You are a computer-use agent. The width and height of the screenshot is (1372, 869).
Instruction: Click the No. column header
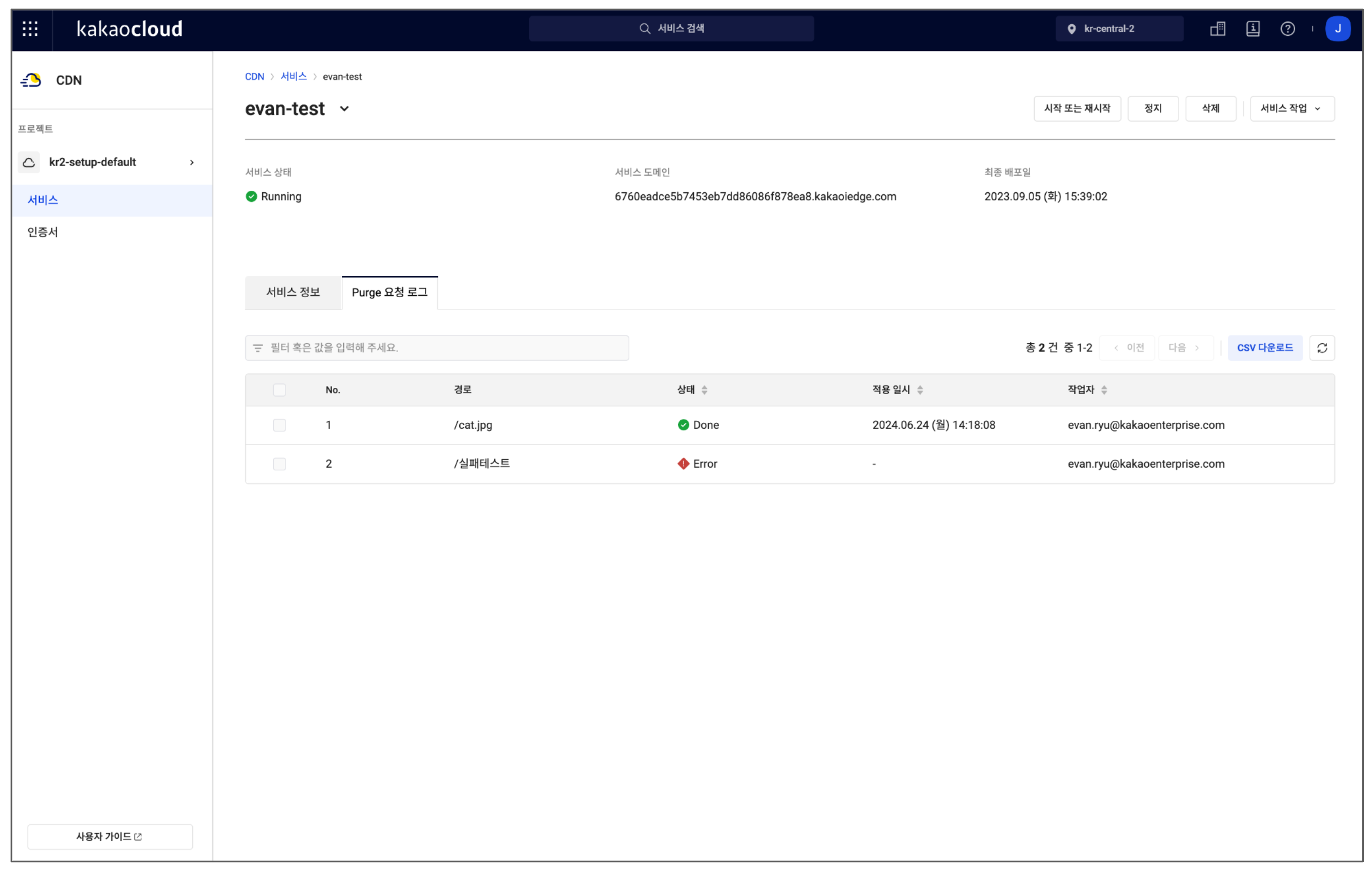click(333, 390)
